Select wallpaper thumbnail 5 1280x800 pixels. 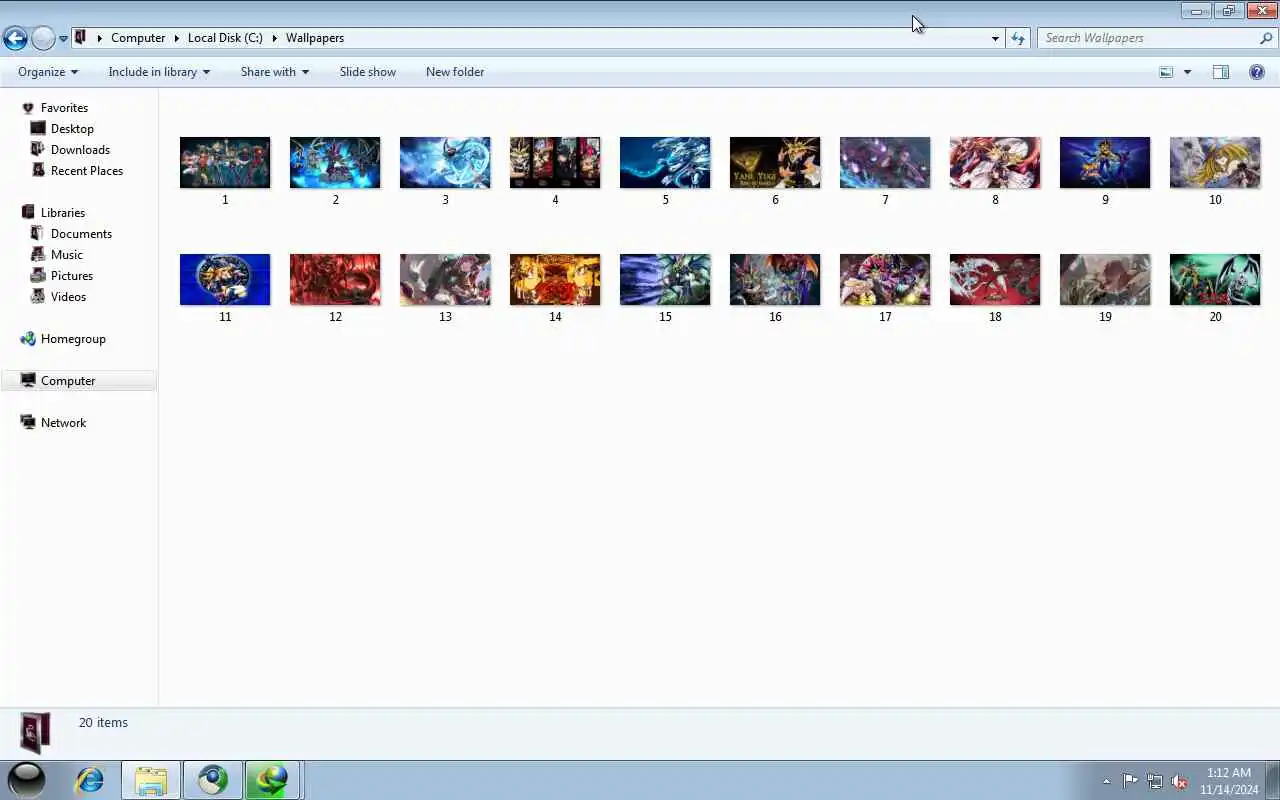(665, 163)
